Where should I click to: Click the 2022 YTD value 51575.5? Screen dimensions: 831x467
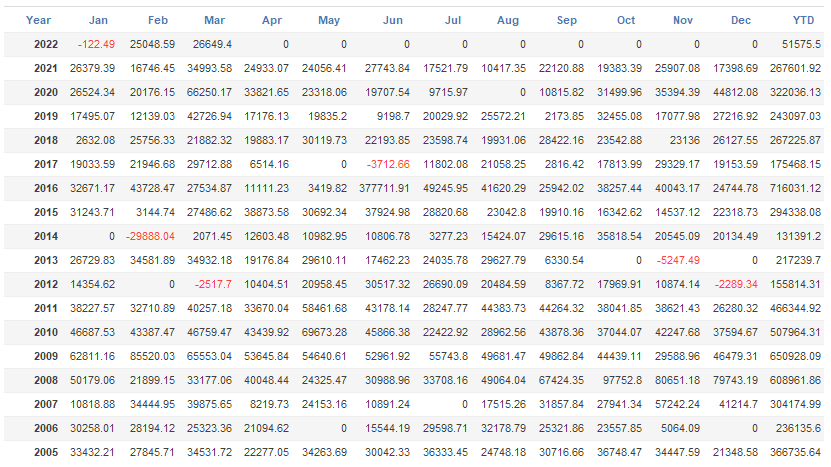click(x=801, y=44)
